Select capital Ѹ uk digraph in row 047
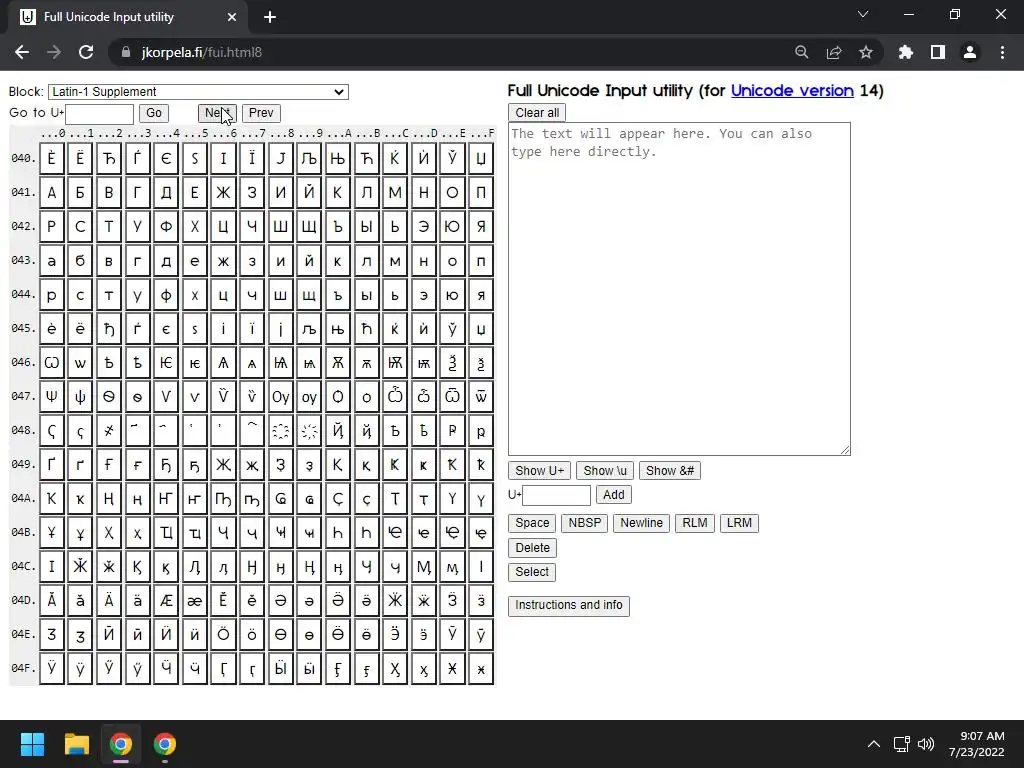The width and height of the screenshot is (1024, 768). click(x=281, y=396)
